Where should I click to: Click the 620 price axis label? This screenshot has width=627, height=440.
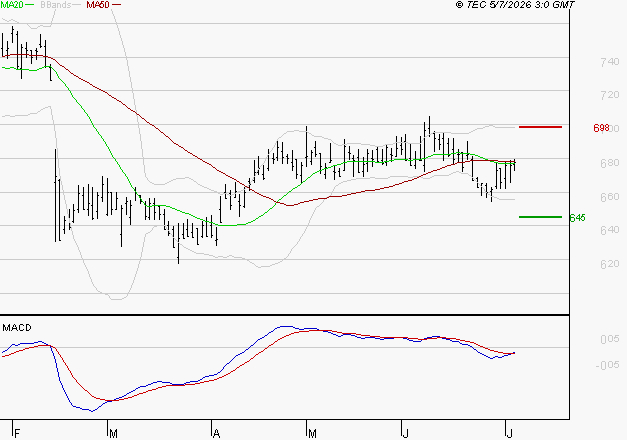coord(610,264)
